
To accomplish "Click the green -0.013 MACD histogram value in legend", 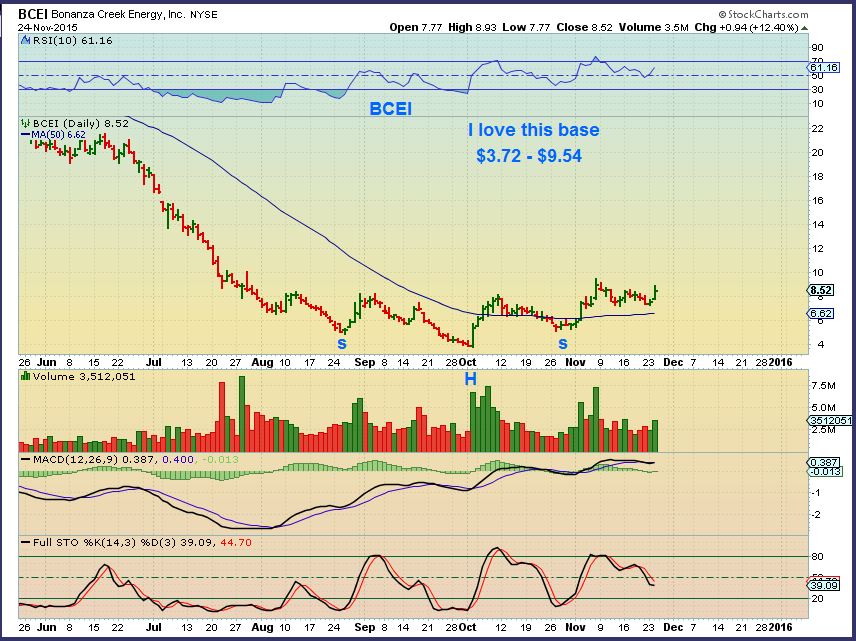I will point(220,460).
